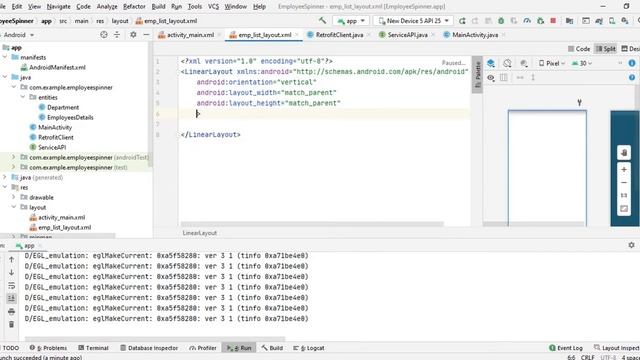
Task: Toggle soft-wrap in the Run console
Action: (11, 285)
